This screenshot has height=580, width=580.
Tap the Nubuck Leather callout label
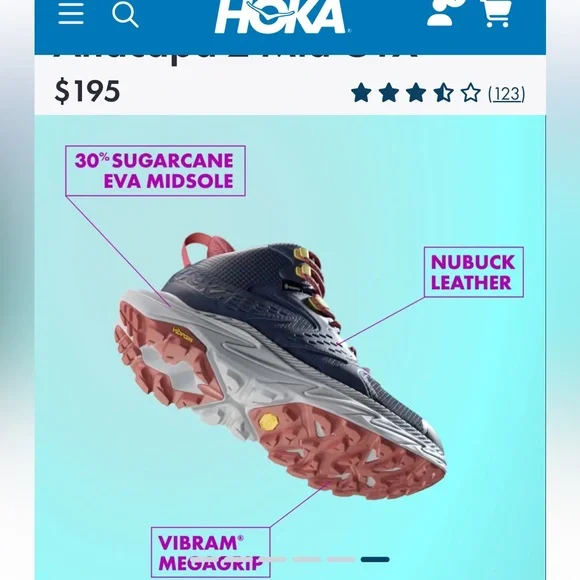tap(473, 272)
